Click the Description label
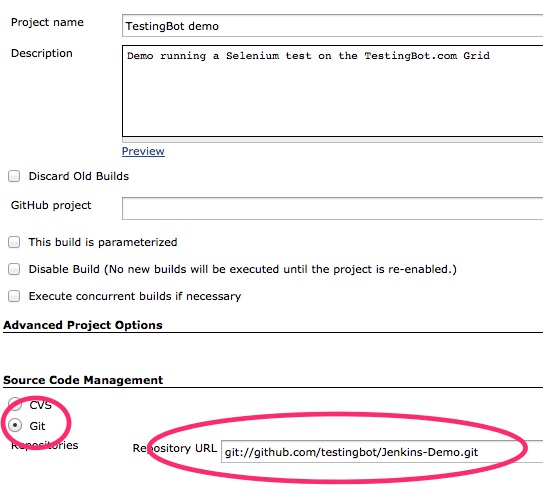Viewport: 543px width, 494px height. pyautogui.click(x=42, y=53)
